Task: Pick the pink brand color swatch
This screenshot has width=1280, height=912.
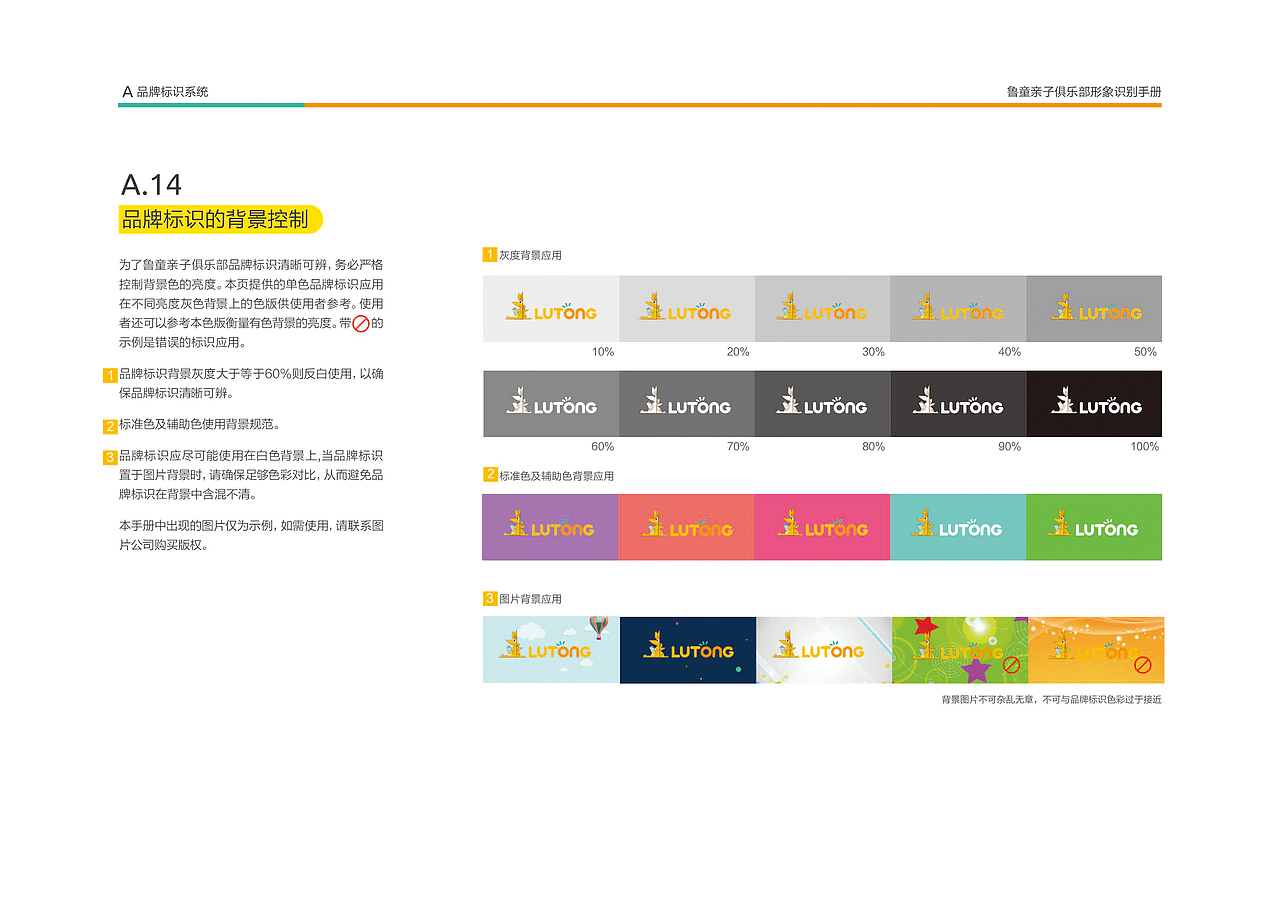Action: (822, 527)
